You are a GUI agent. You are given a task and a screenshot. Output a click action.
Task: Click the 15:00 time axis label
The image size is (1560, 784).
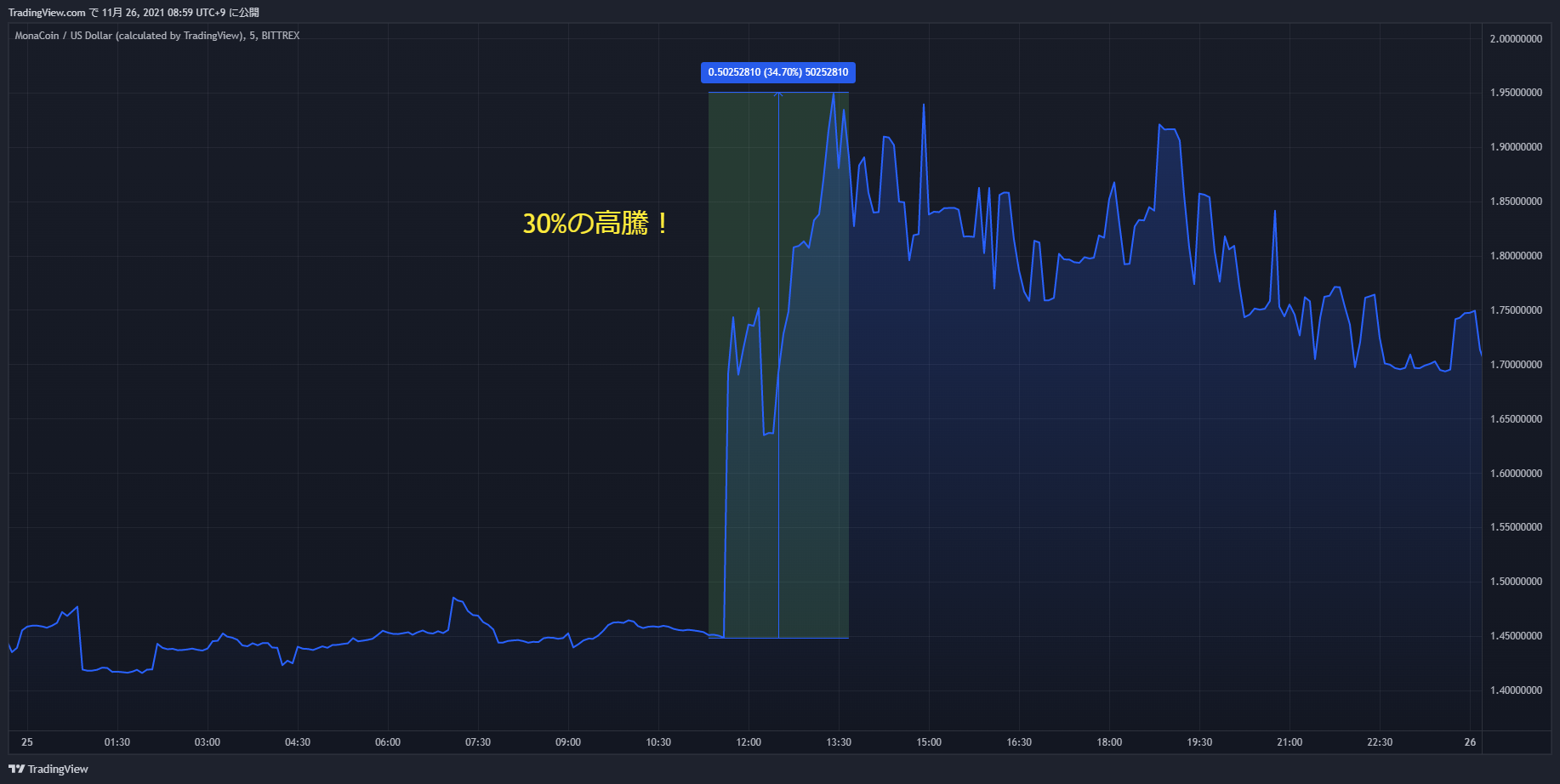pyautogui.click(x=929, y=742)
